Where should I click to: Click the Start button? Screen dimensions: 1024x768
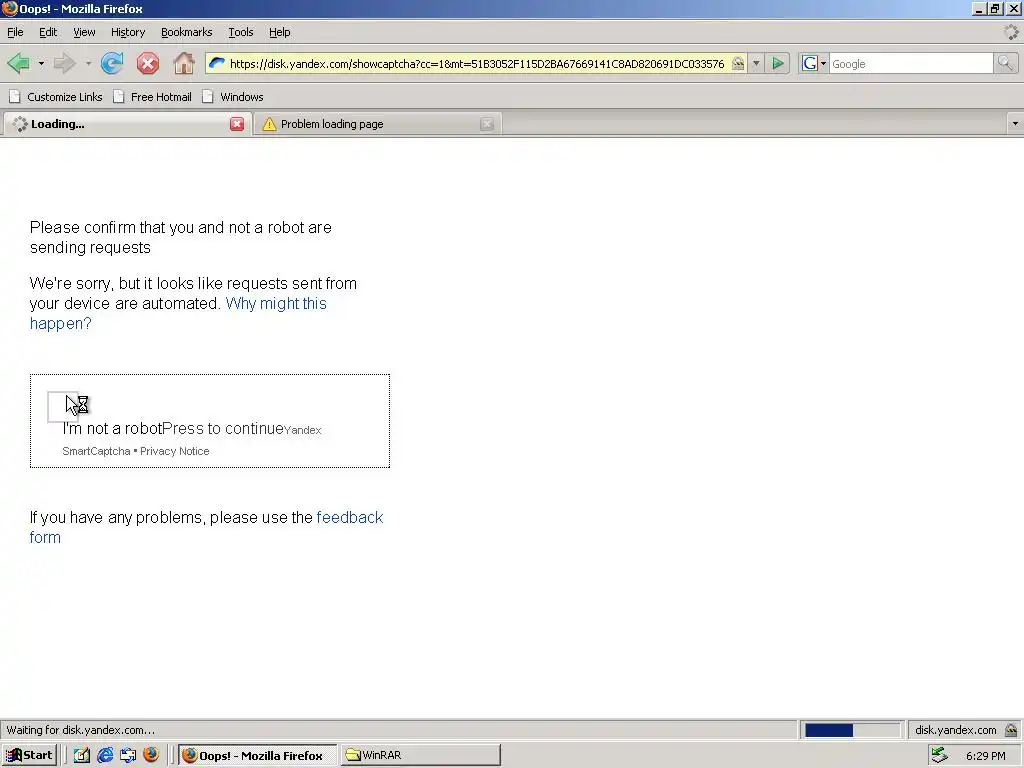coord(29,755)
